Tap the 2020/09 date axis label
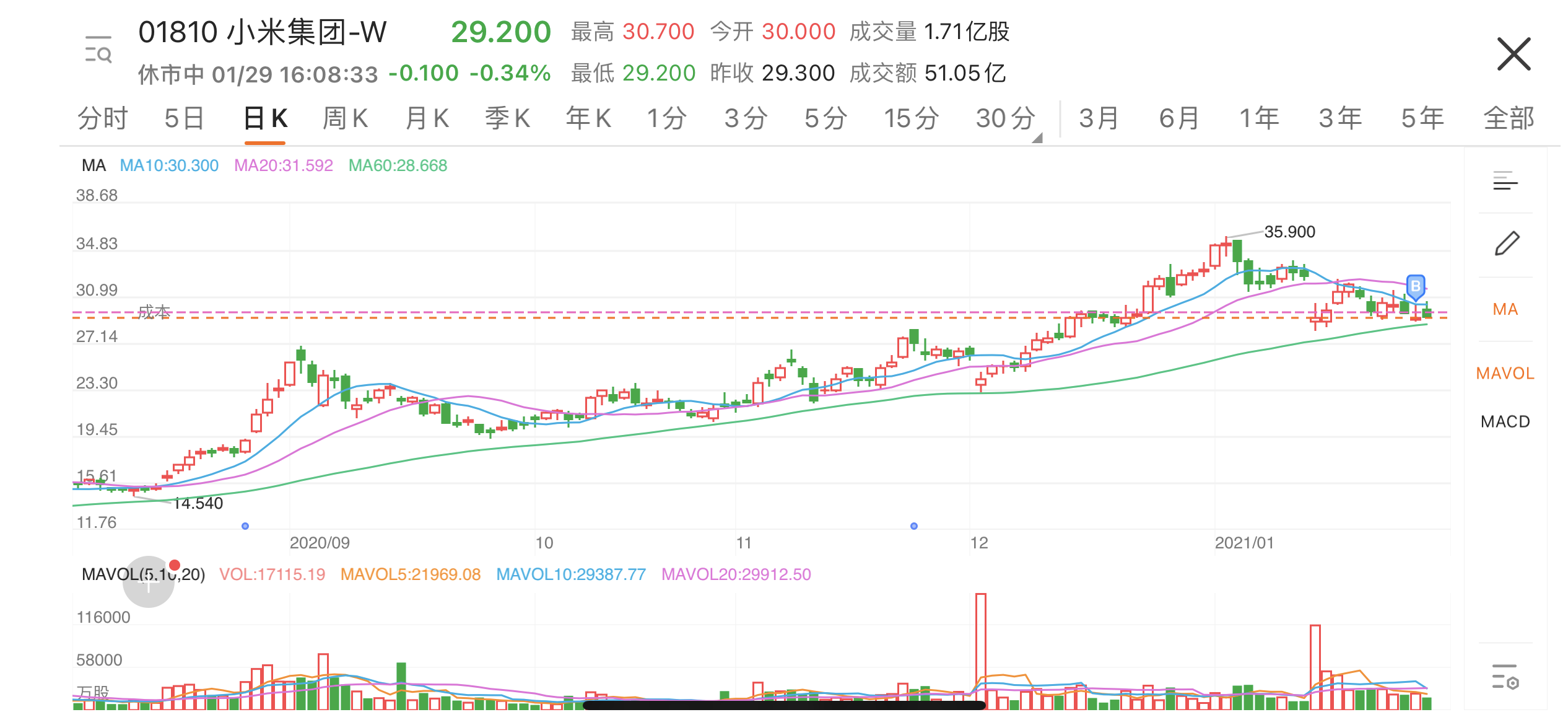 (320, 543)
